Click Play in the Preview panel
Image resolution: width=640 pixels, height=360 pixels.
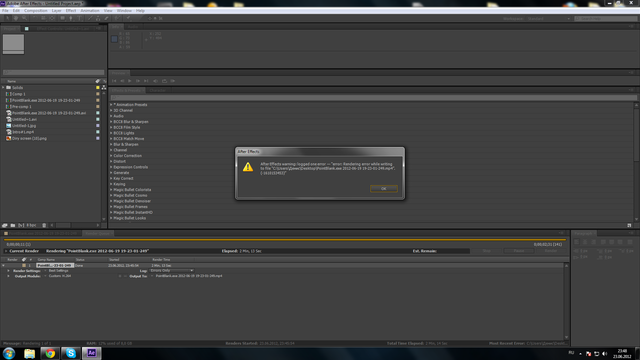[130, 81]
